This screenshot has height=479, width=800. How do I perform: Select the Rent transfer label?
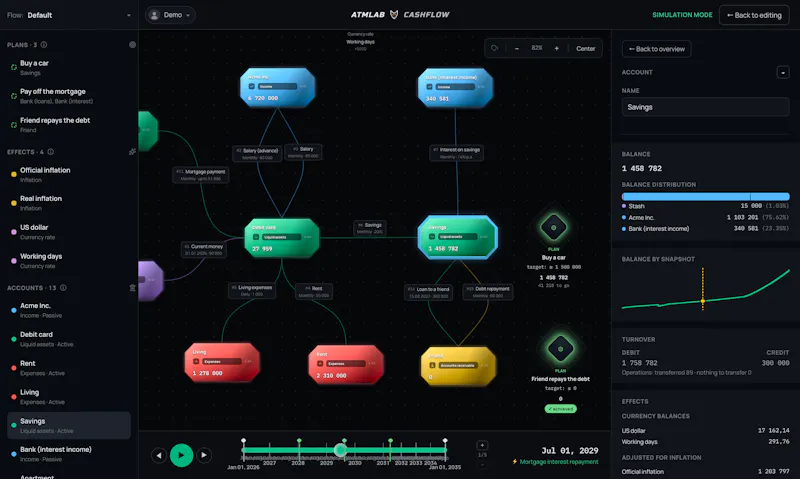tap(314, 291)
